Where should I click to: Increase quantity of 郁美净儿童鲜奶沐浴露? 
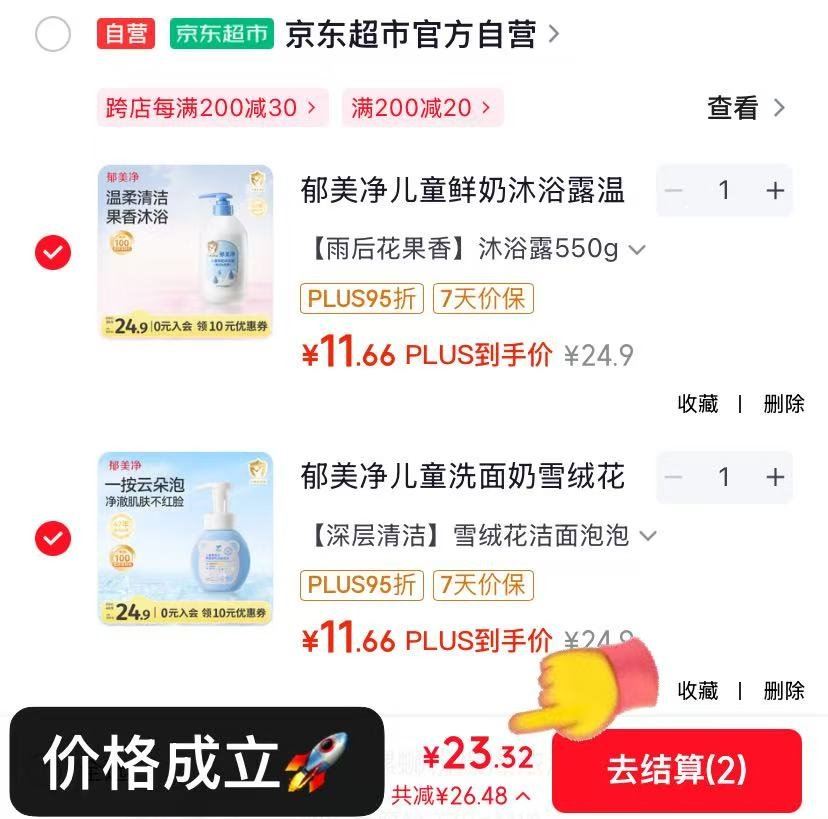pos(775,191)
